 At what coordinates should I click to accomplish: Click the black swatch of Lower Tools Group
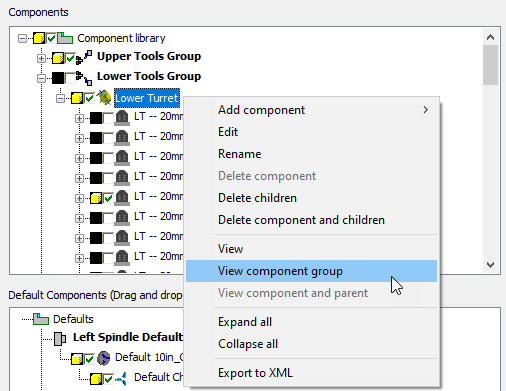(58, 78)
